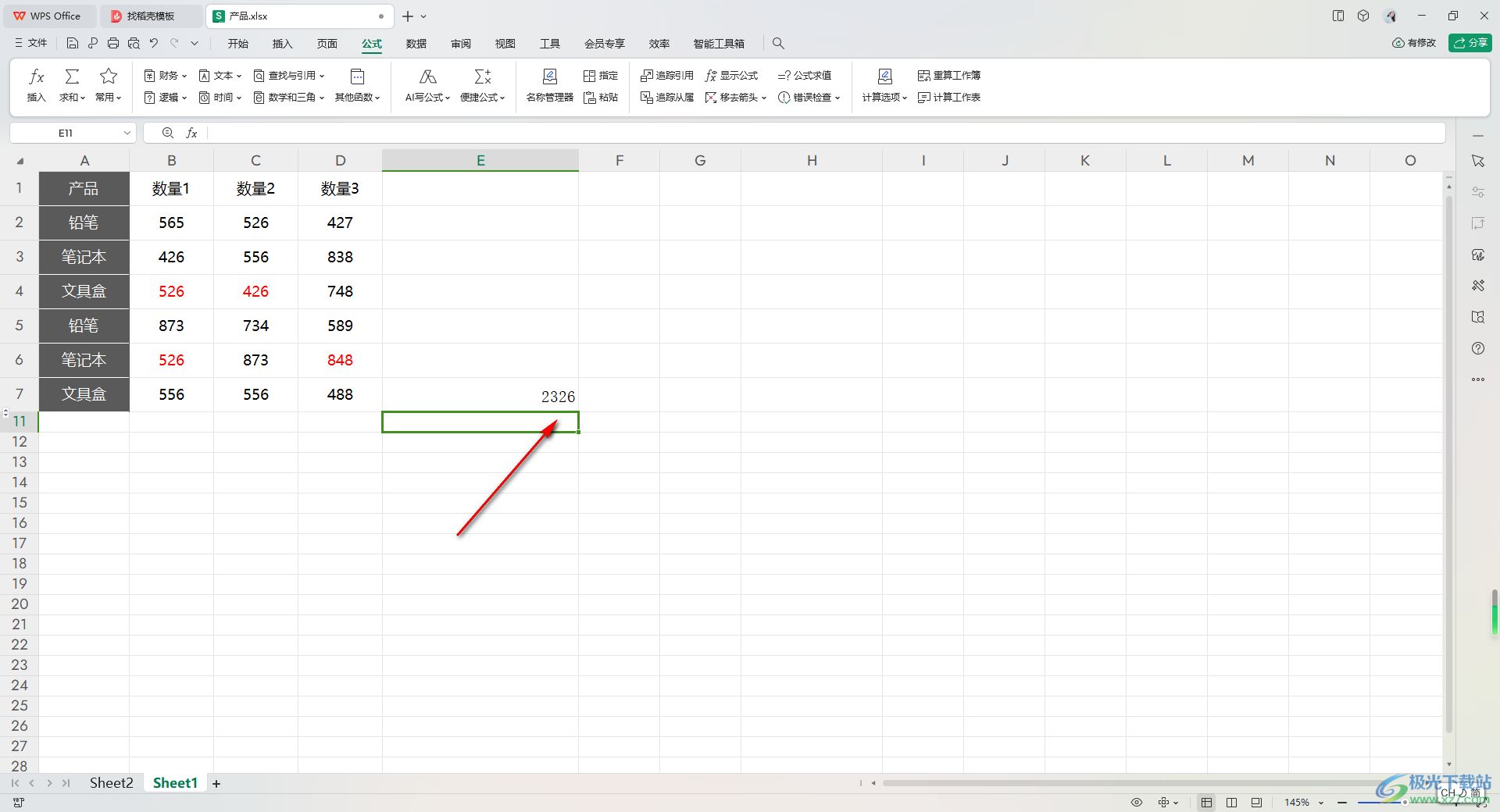This screenshot has height=812, width=1500.
Task: Open the Name Box dropdown arrow
Action: point(127,133)
